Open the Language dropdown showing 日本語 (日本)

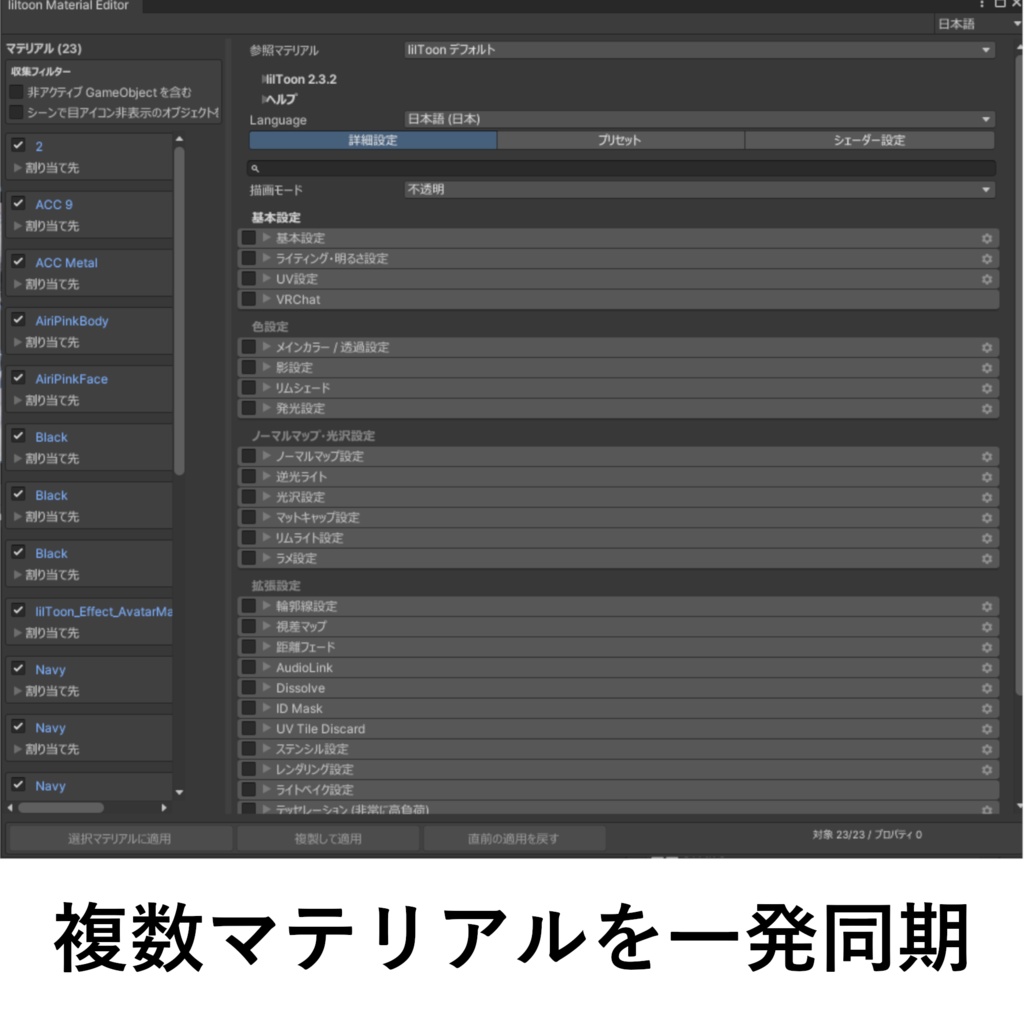point(700,120)
